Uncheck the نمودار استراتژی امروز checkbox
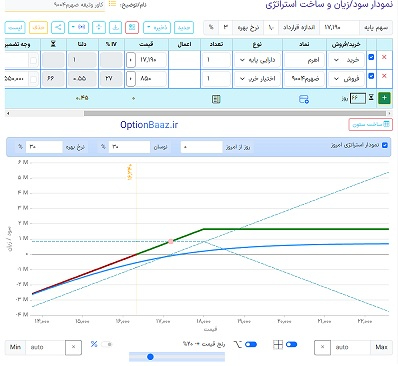The image size is (398, 366). (x=385, y=145)
